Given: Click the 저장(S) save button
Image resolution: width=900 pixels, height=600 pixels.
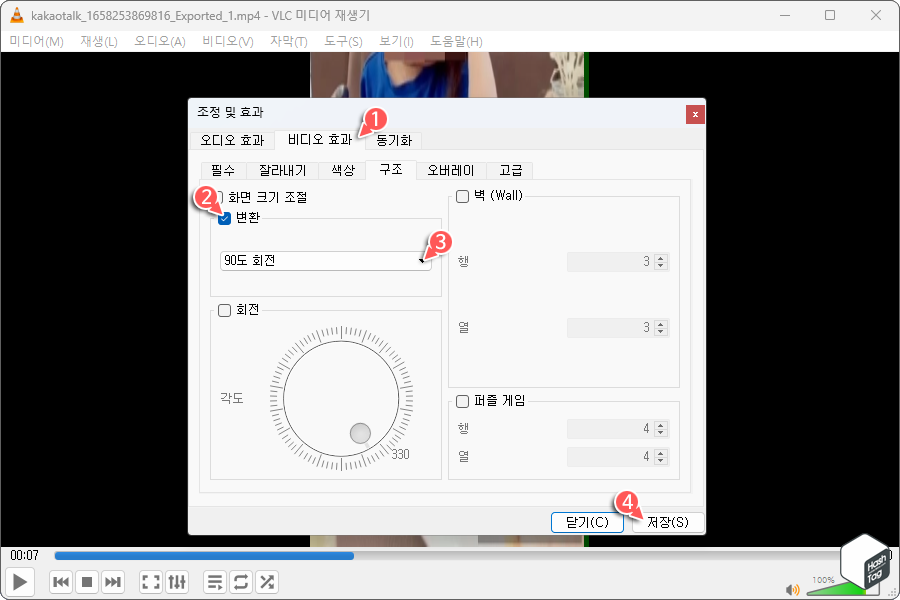Looking at the screenshot, I should tap(668, 522).
